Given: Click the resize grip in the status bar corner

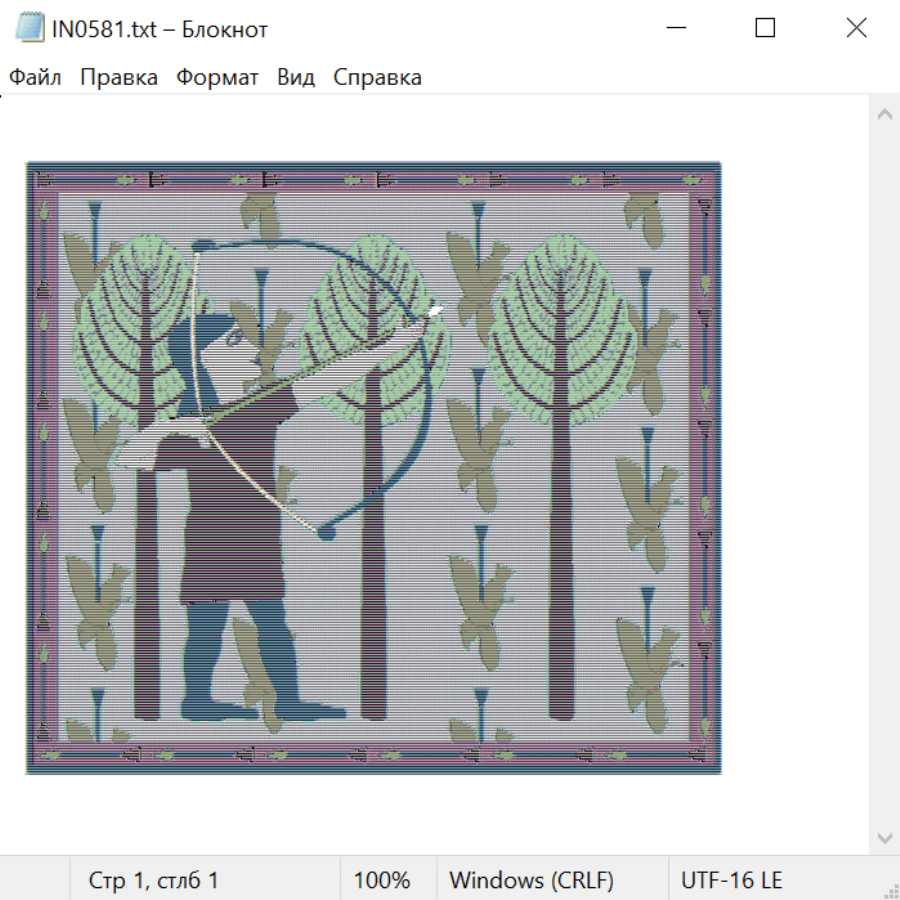Looking at the screenshot, I should click(890, 890).
